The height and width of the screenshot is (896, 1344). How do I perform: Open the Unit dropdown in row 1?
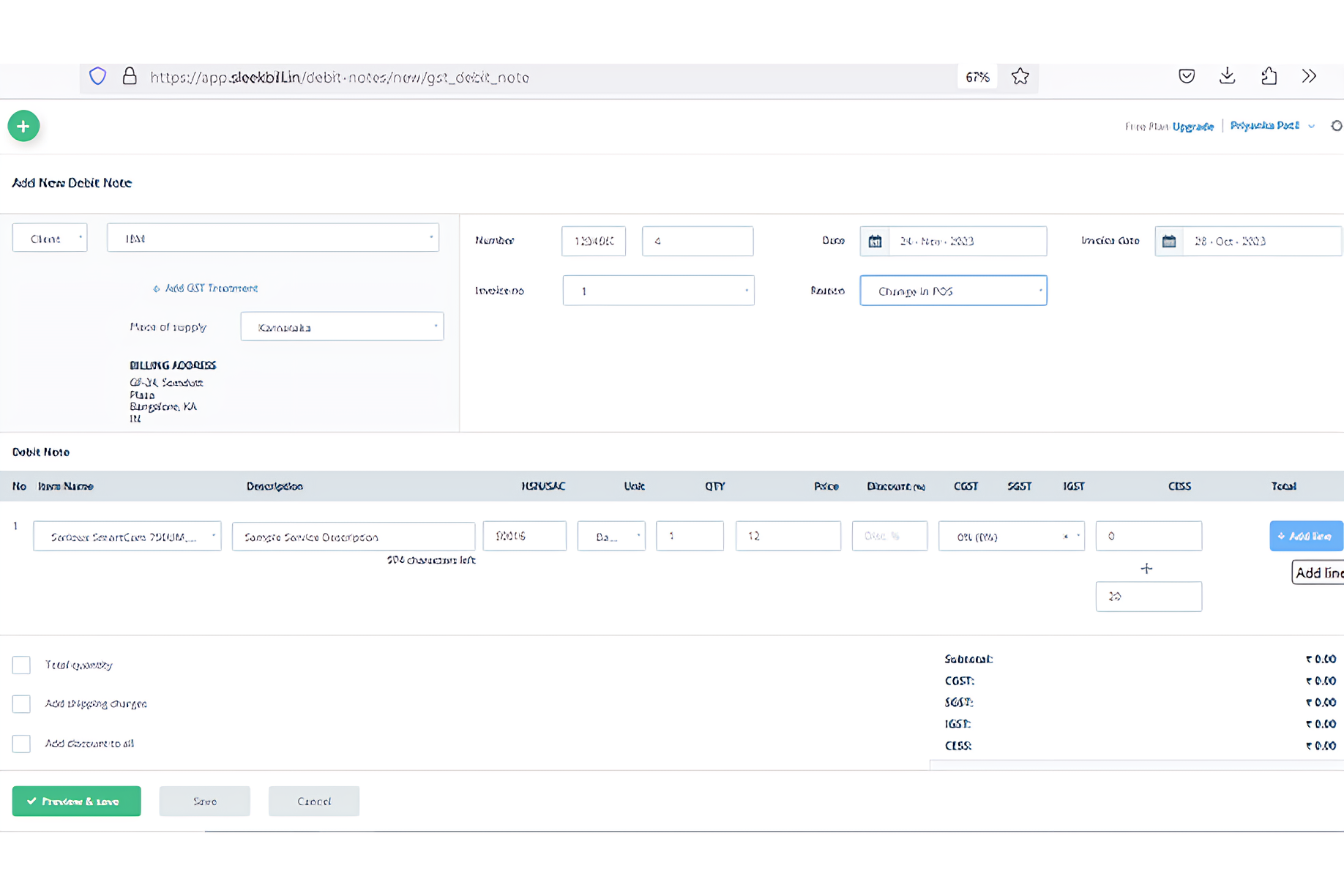coord(611,536)
